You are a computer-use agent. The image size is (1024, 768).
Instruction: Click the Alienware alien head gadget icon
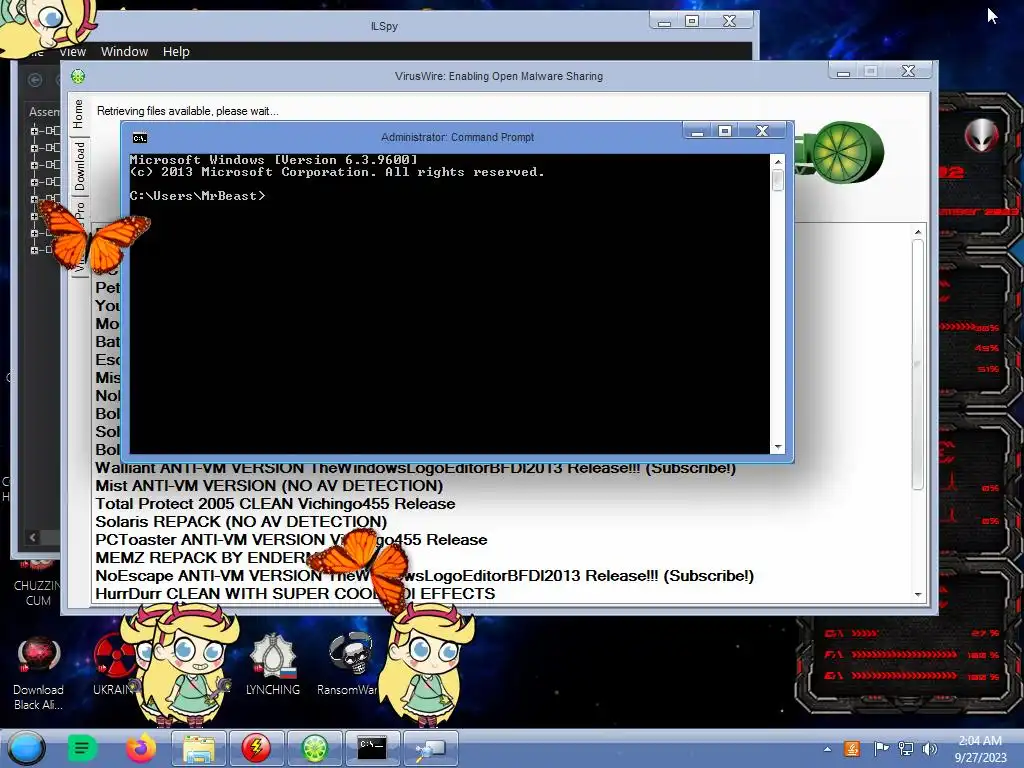(x=981, y=136)
